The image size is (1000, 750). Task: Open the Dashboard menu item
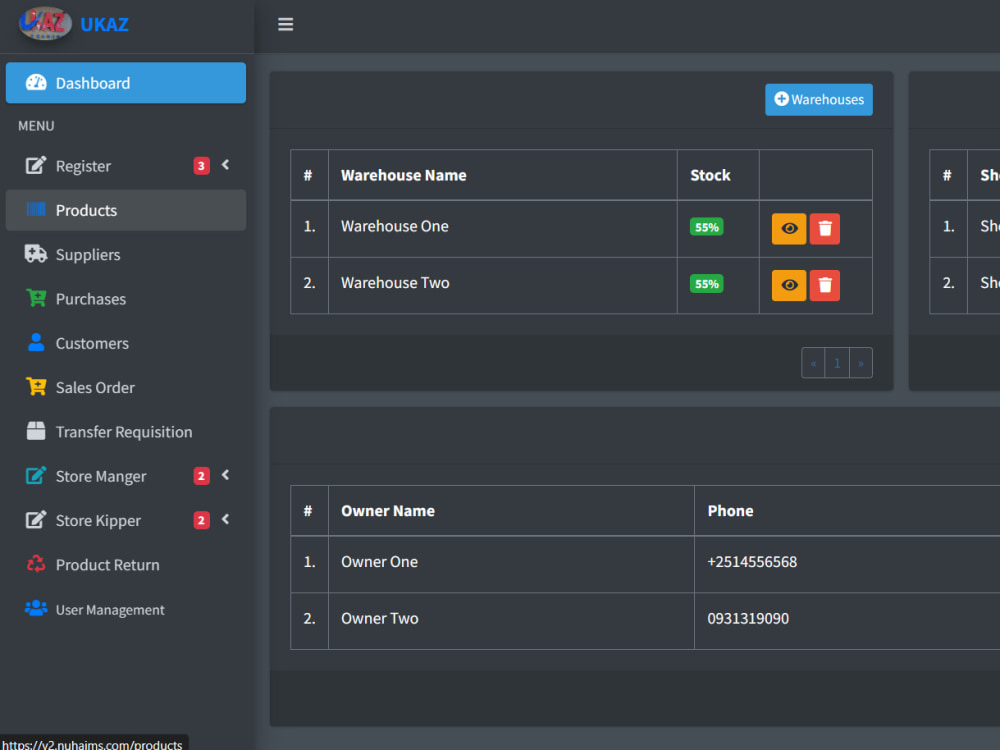pos(126,83)
